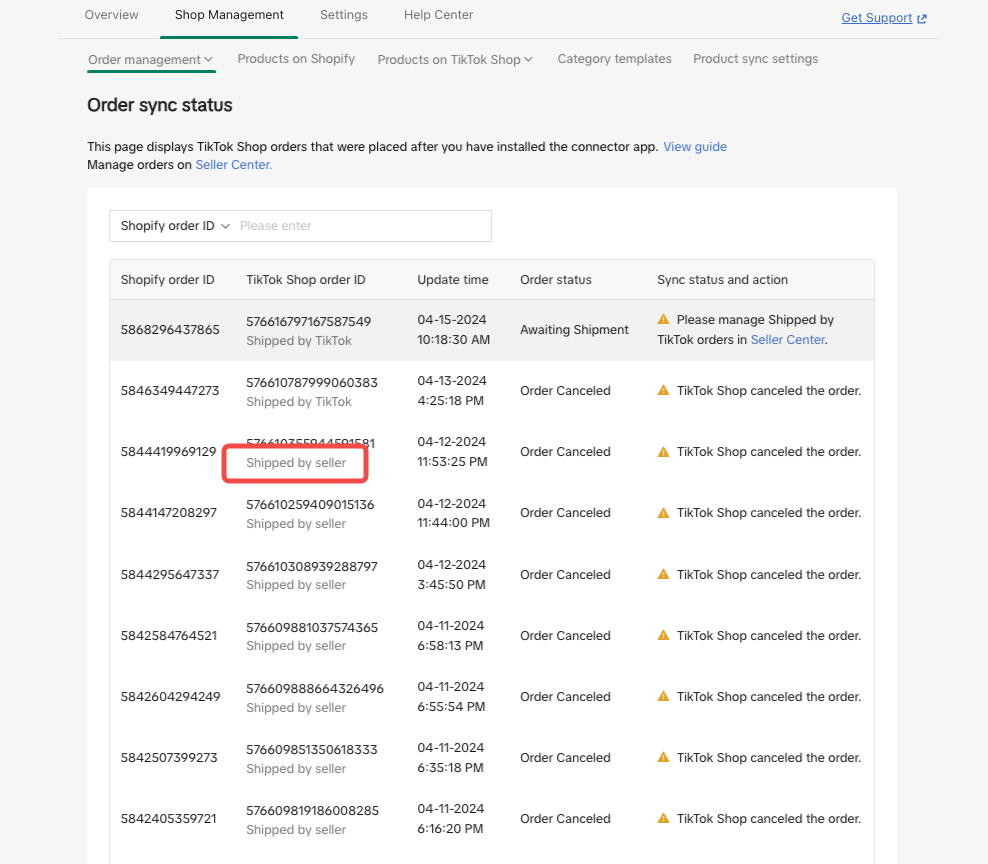Click TikTok order ID 576609851350618333

click(x=311, y=750)
